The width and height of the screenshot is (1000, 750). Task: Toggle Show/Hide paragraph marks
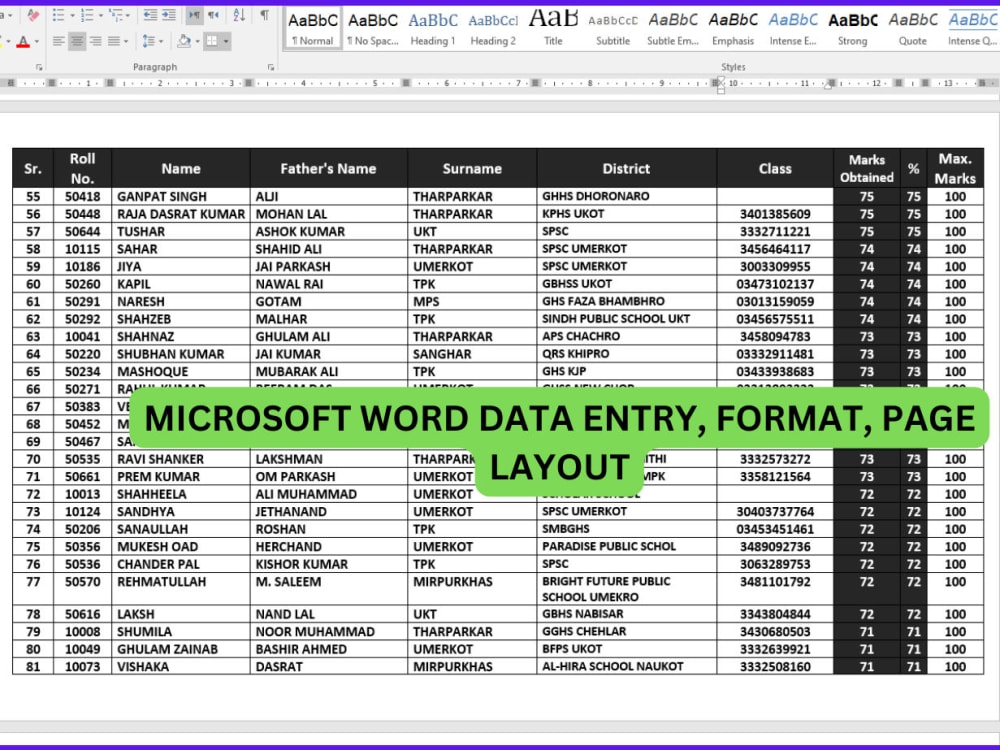pyautogui.click(x=264, y=15)
